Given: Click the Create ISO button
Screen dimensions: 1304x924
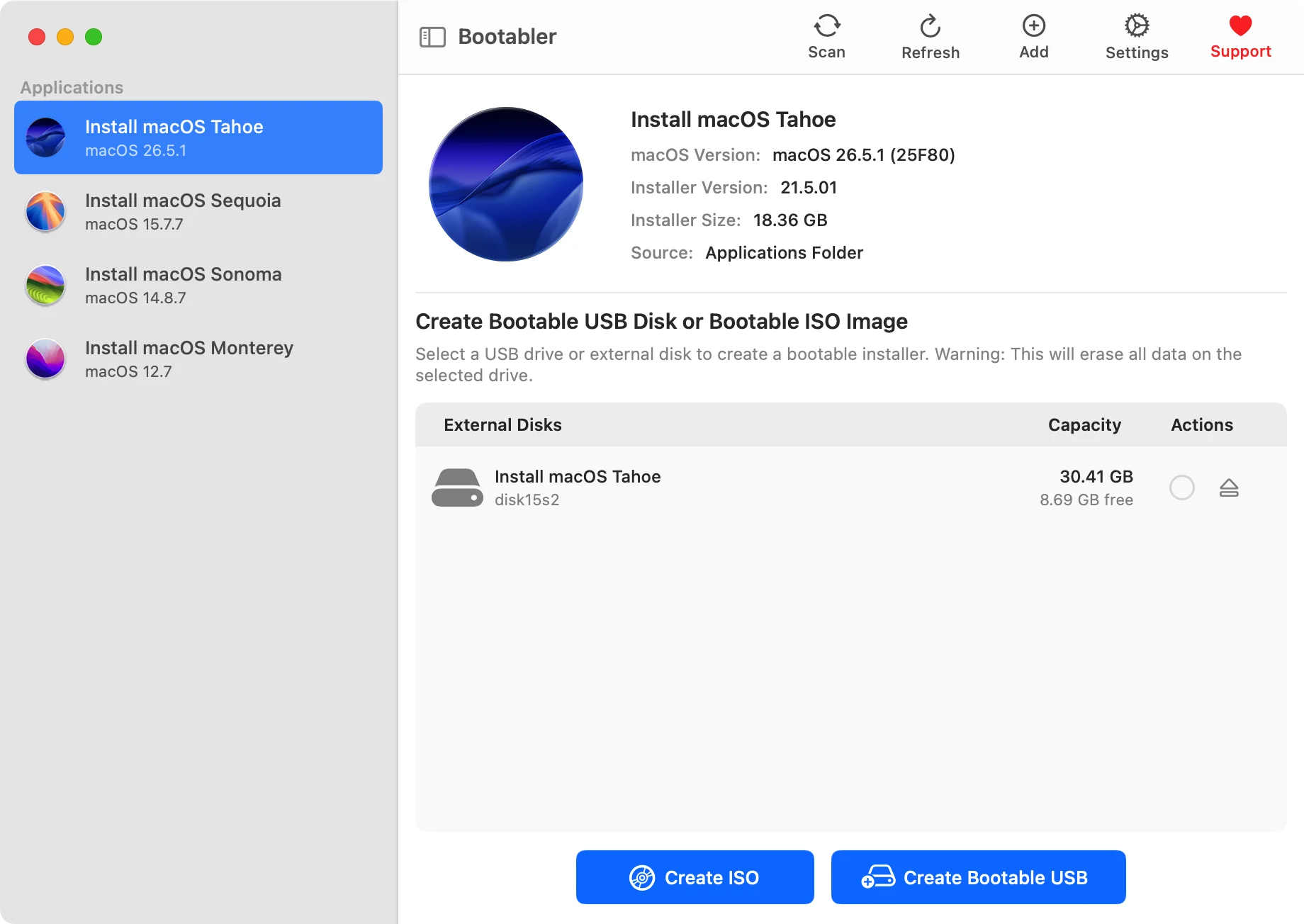Looking at the screenshot, I should coord(695,877).
